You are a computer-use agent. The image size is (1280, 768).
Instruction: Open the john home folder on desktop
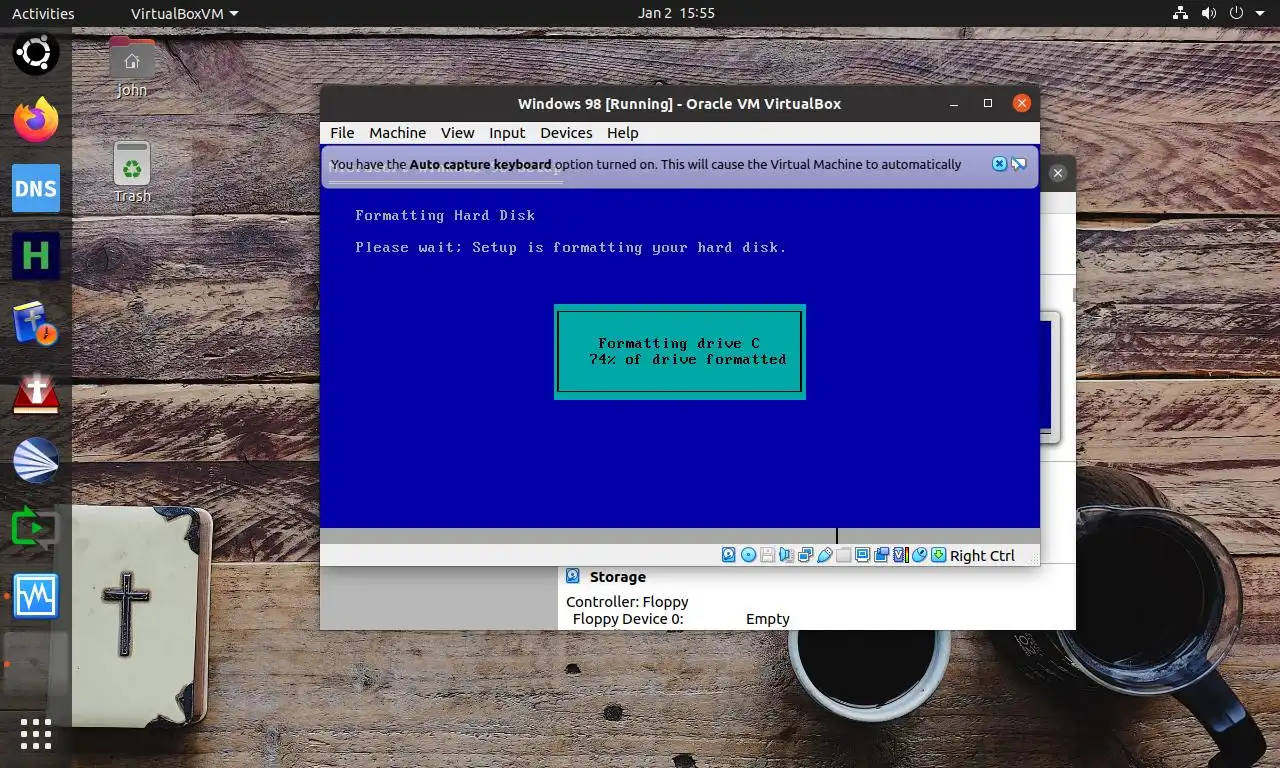132,68
